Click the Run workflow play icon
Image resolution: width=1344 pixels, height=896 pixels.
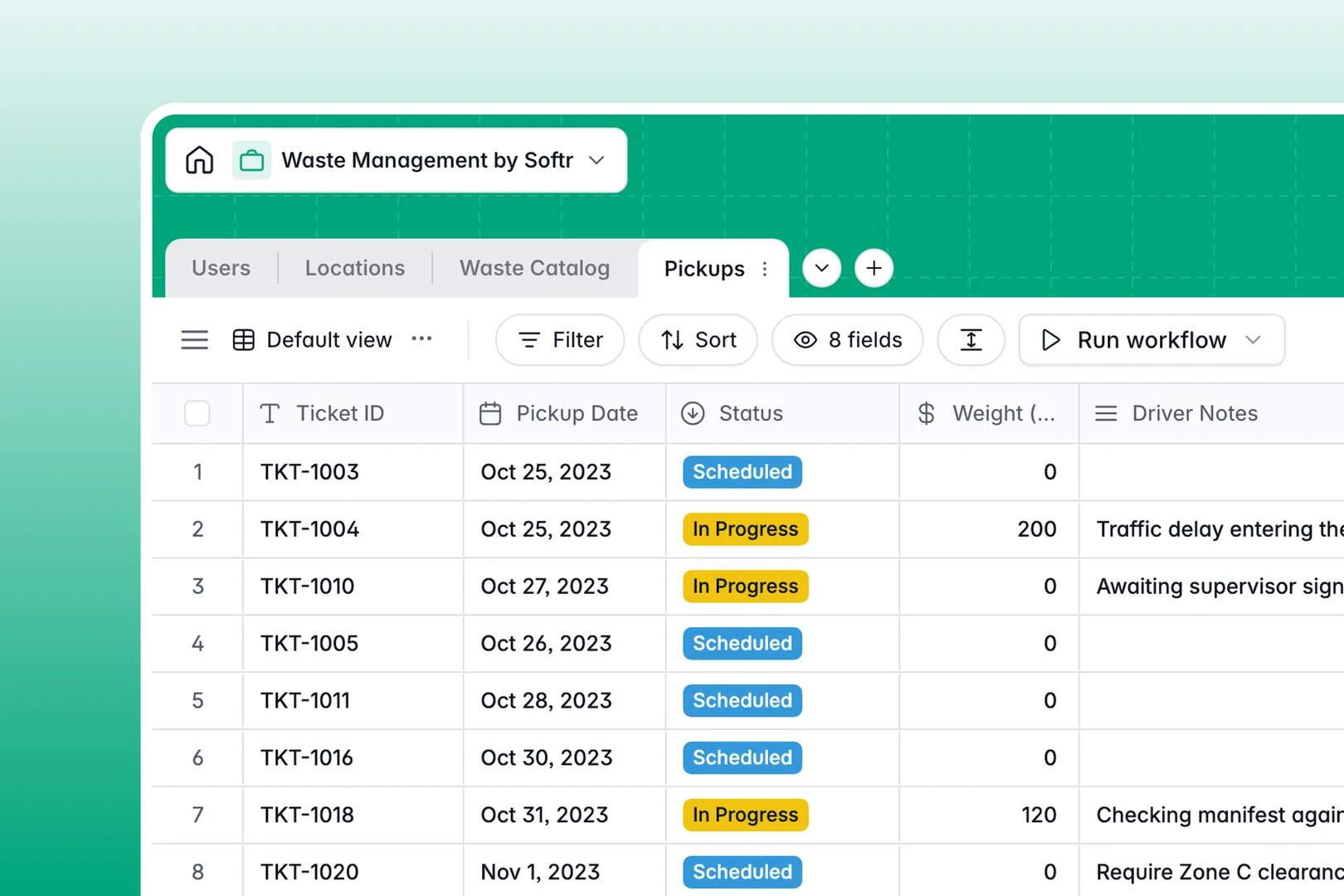pos(1051,340)
